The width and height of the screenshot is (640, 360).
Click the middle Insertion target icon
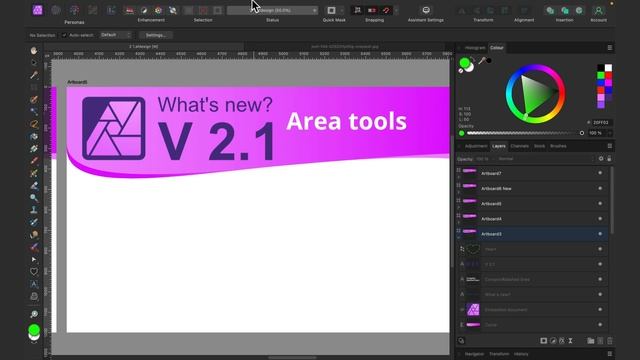(564, 10)
